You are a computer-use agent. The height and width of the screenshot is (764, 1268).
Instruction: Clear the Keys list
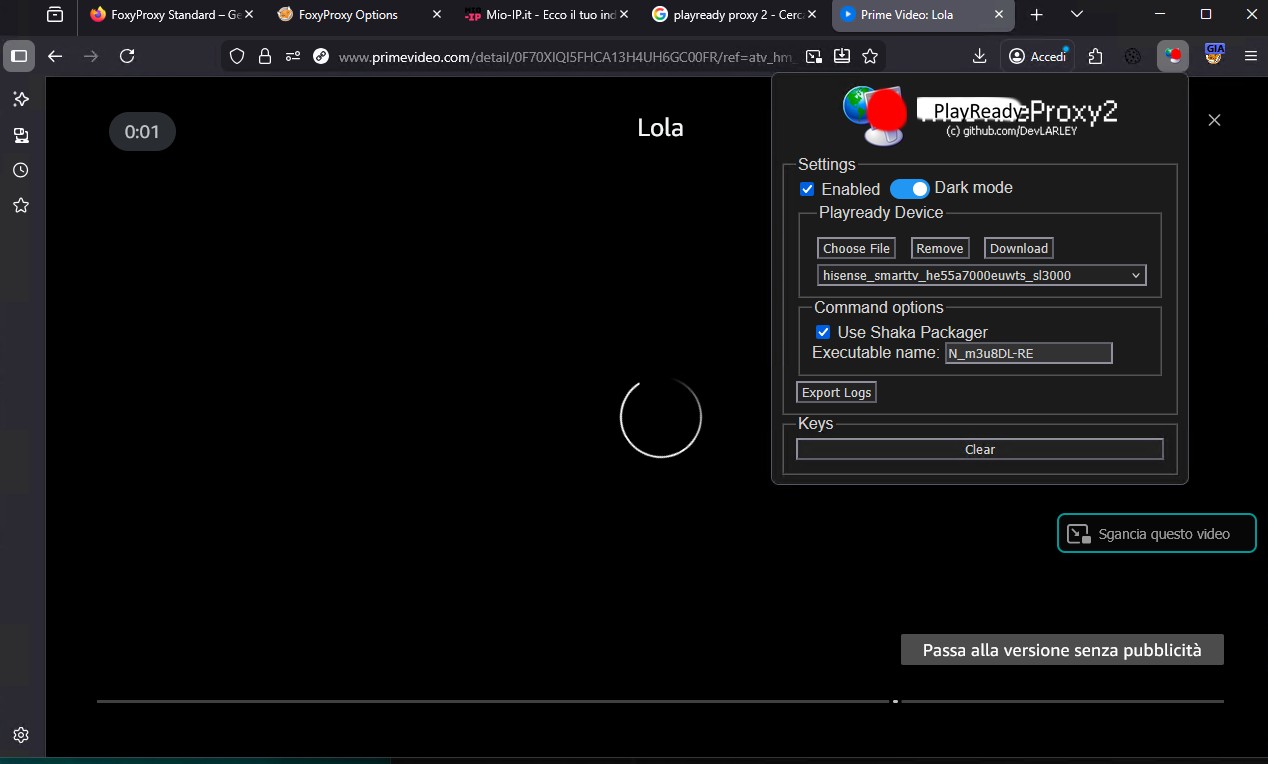[x=980, y=449]
